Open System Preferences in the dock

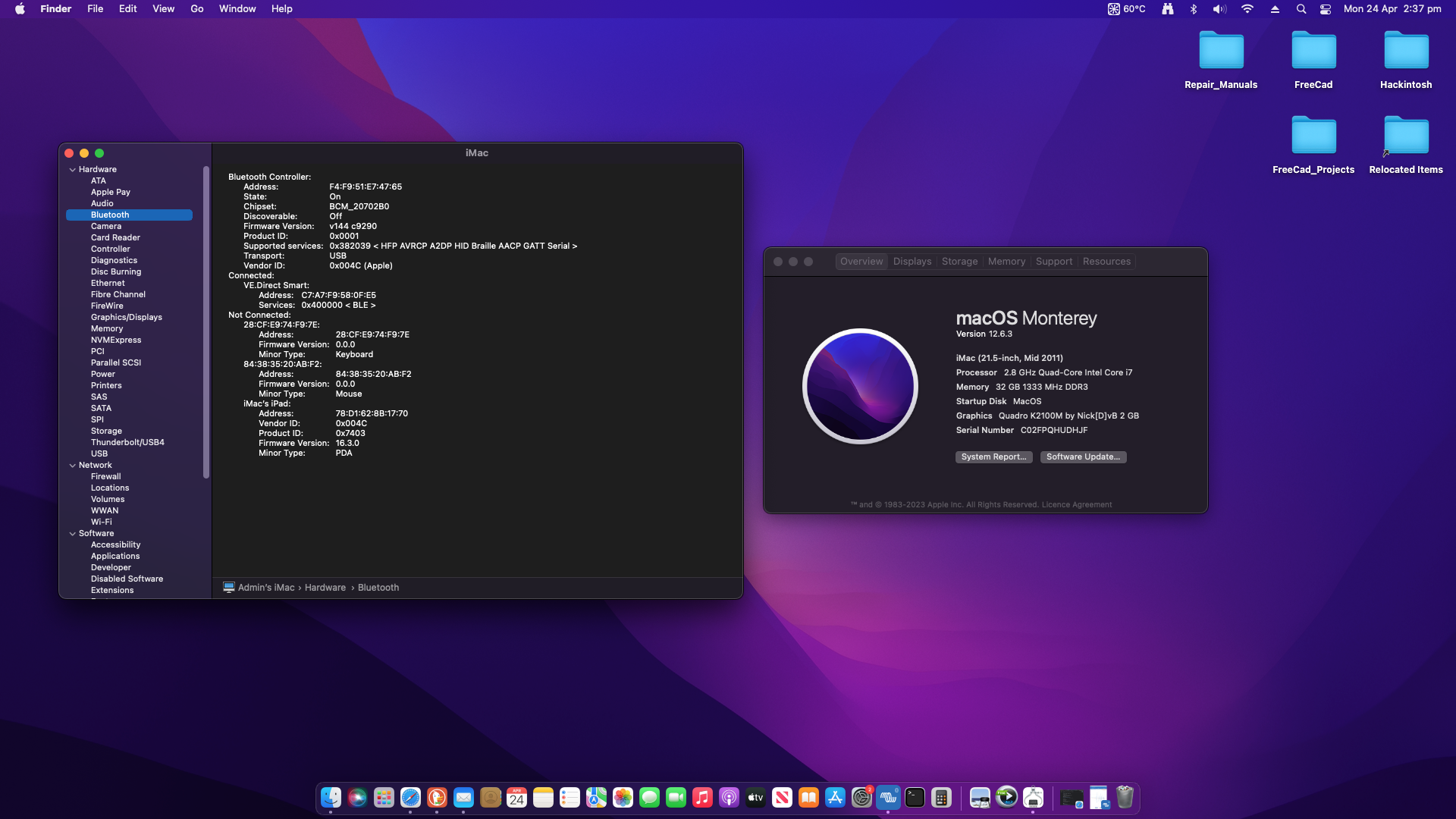[x=861, y=798]
